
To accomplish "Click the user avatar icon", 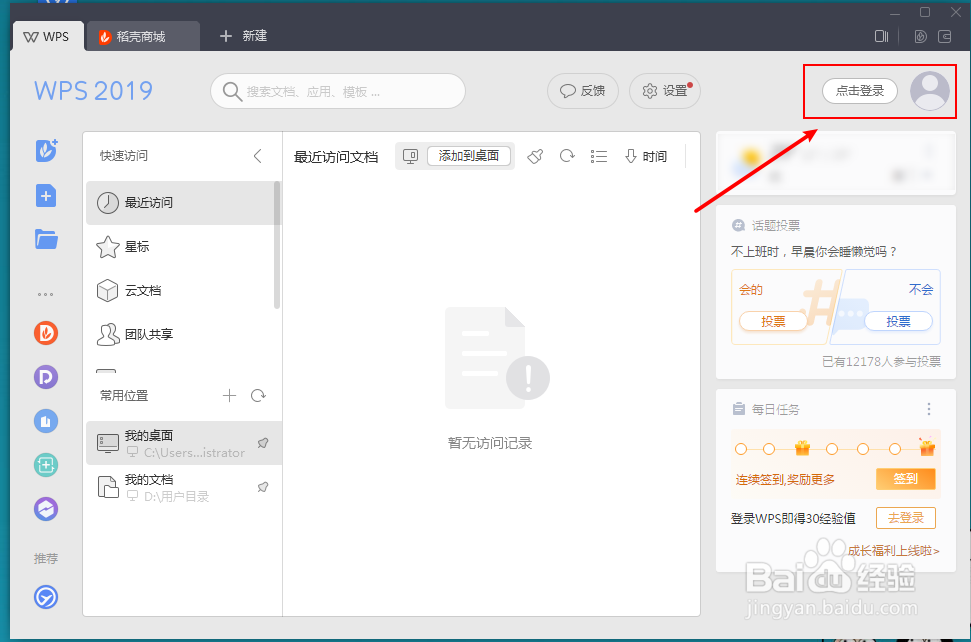I will click(x=930, y=91).
